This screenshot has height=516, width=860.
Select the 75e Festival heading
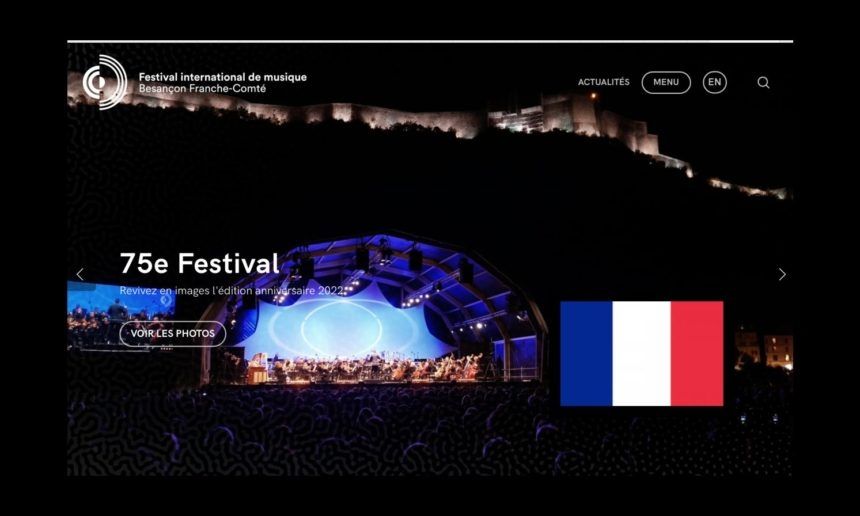200,263
